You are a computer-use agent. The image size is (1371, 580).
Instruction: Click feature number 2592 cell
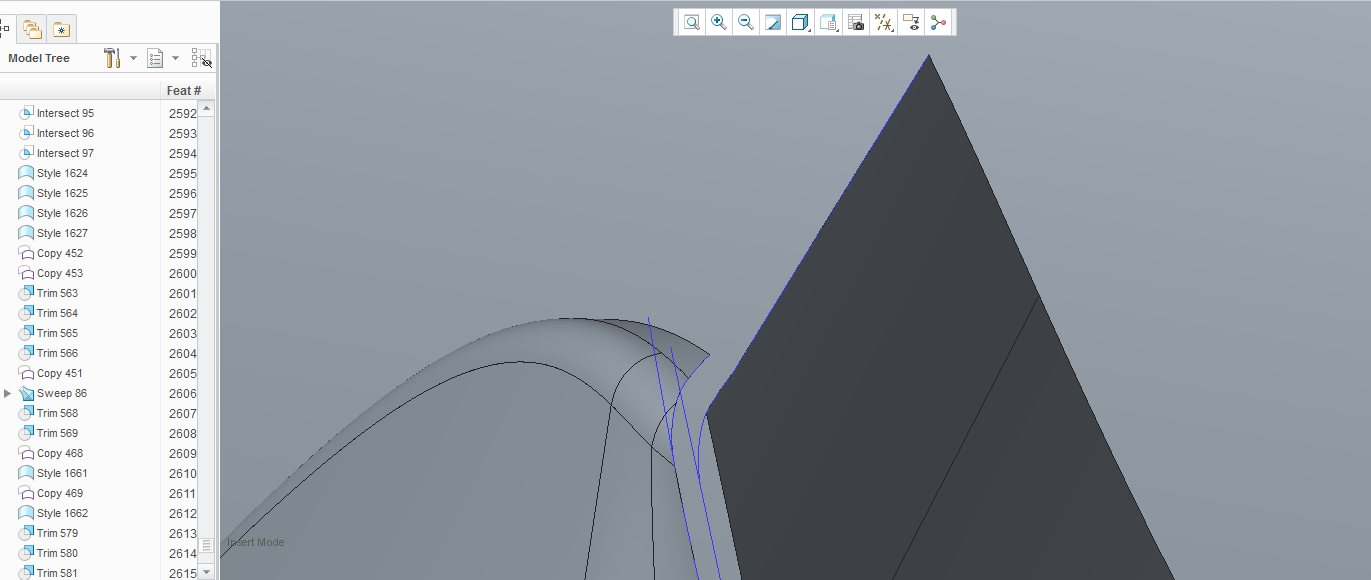(183, 113)
